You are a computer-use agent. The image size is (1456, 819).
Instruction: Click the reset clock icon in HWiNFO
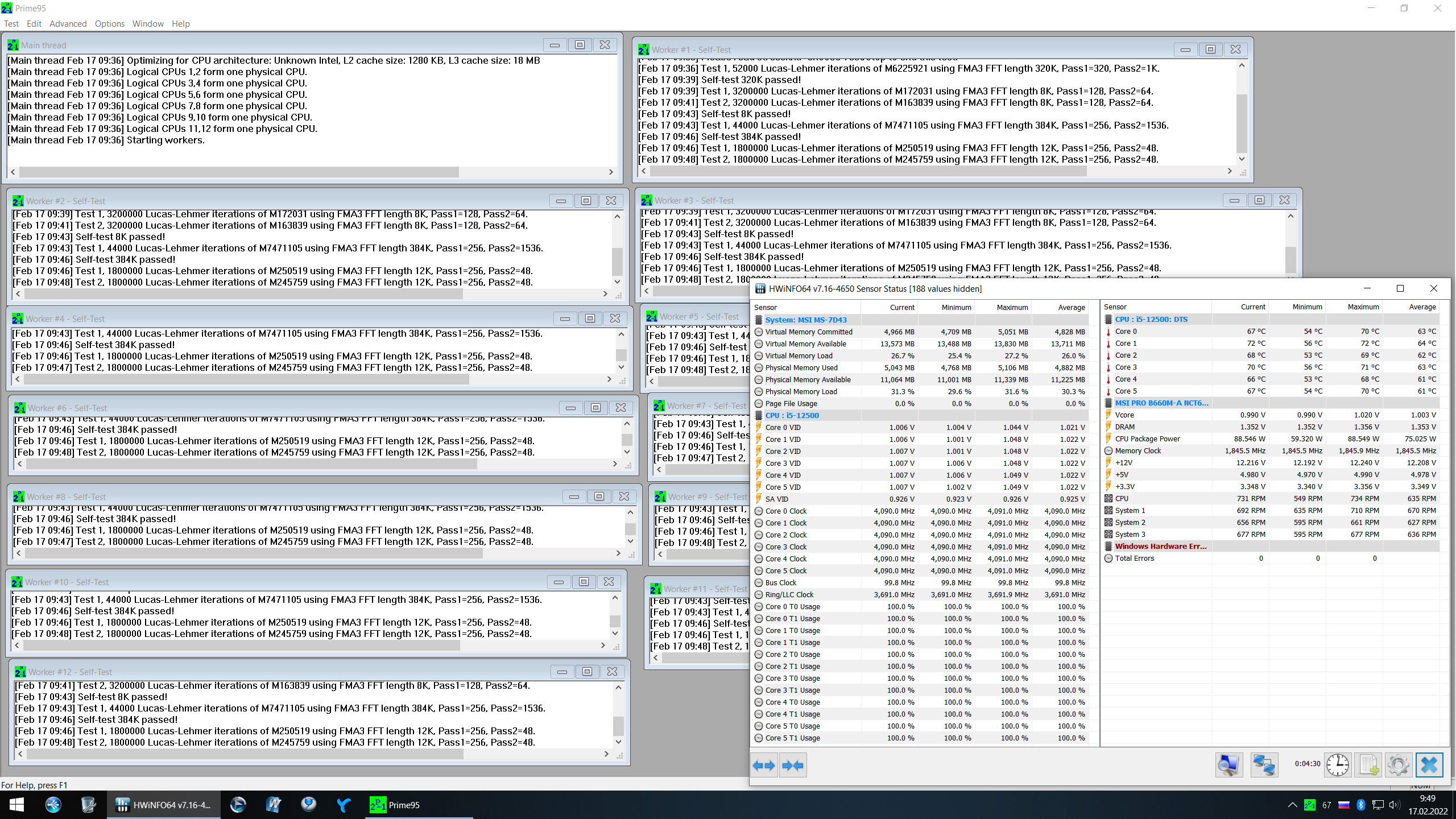(1337, 765)
